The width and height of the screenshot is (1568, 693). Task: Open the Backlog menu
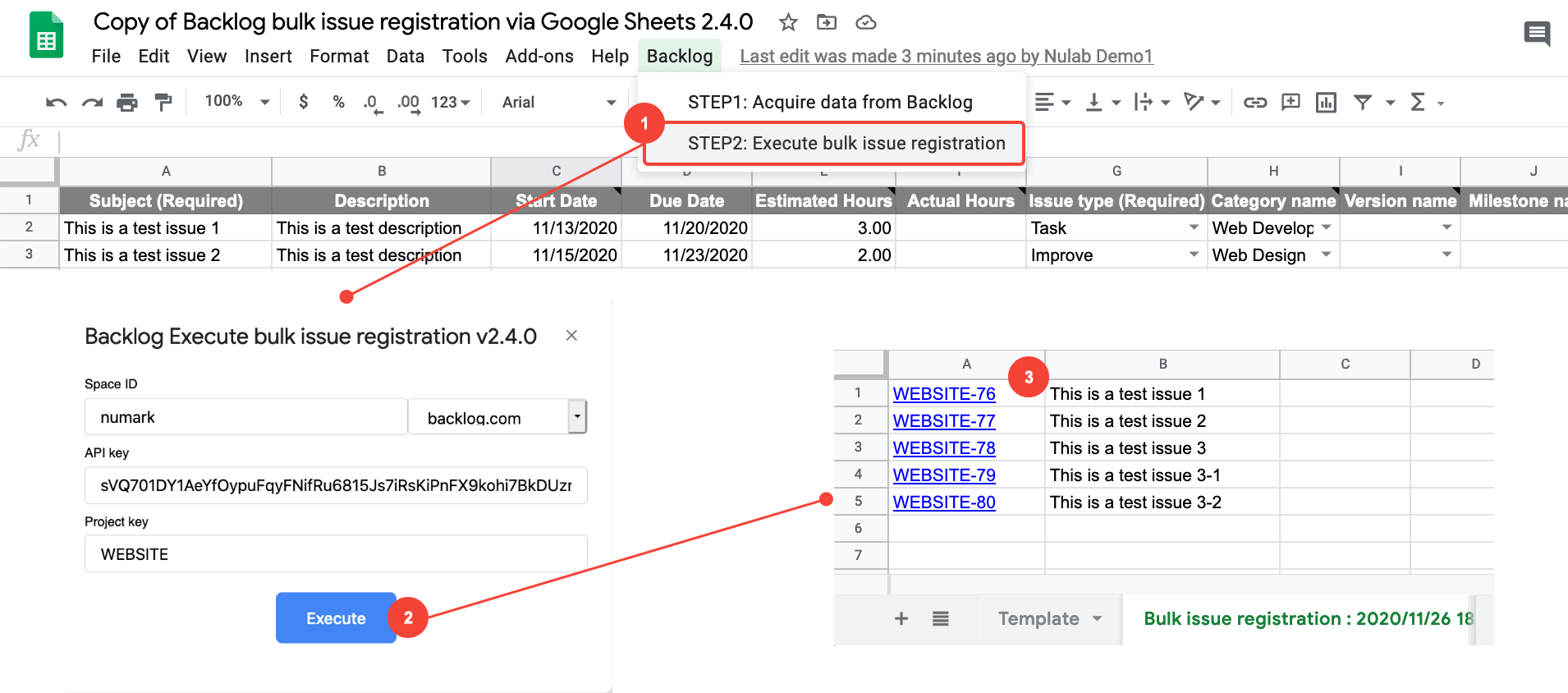tap(680, 56)
